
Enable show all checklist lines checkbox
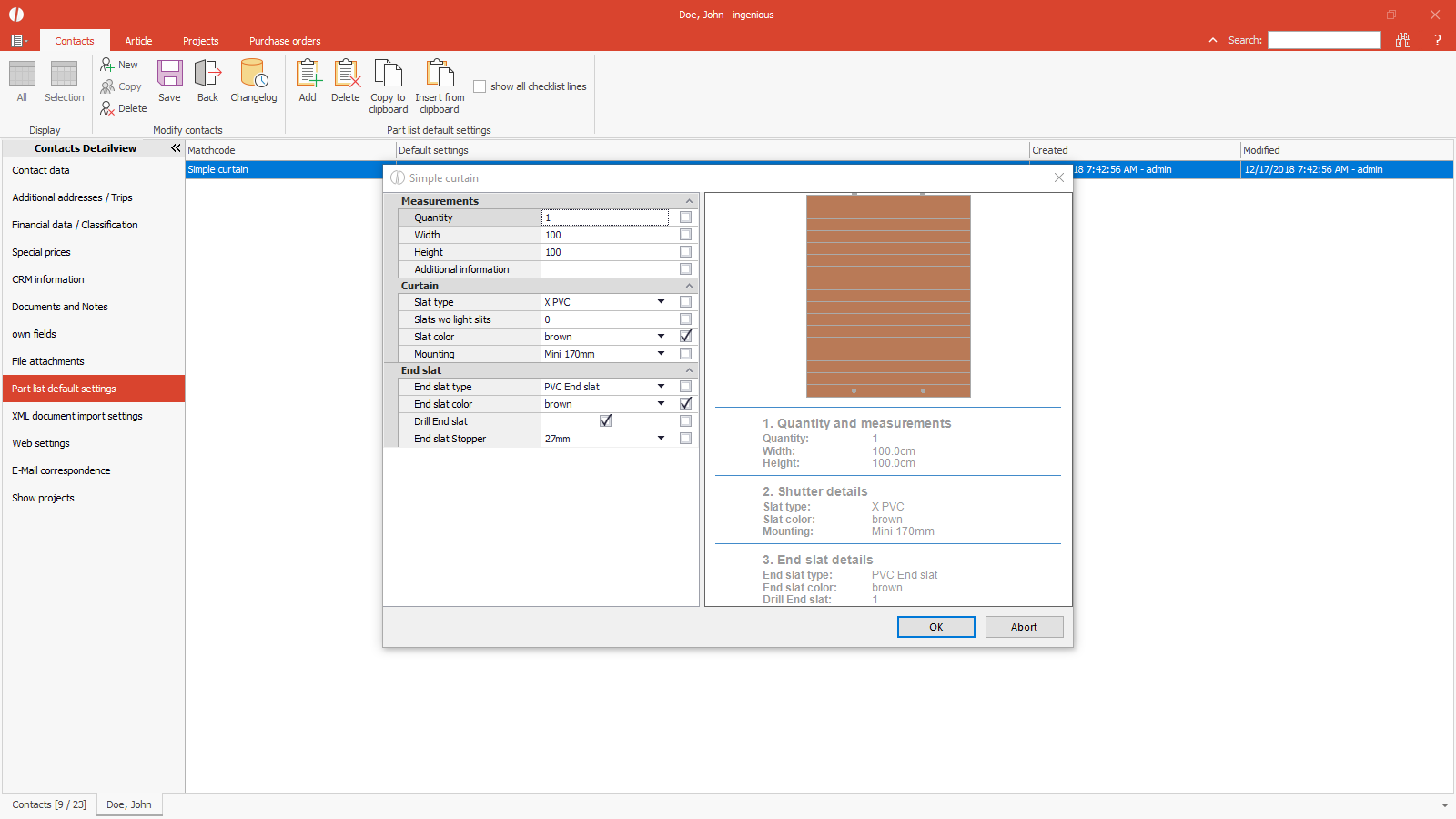(x=480, y=86)
